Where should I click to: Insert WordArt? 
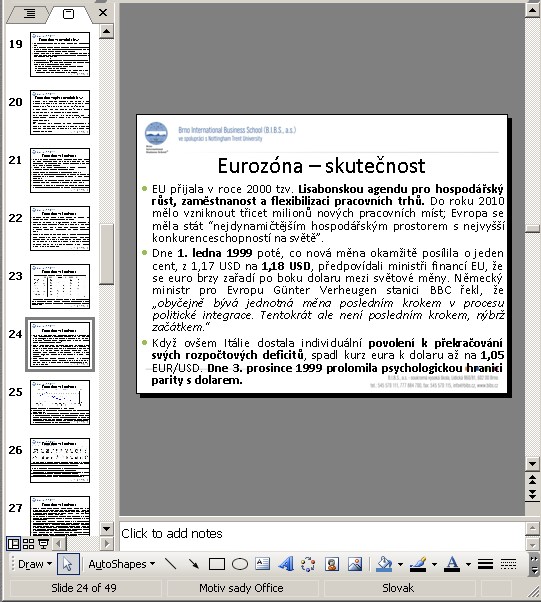(x=286, y=564)
